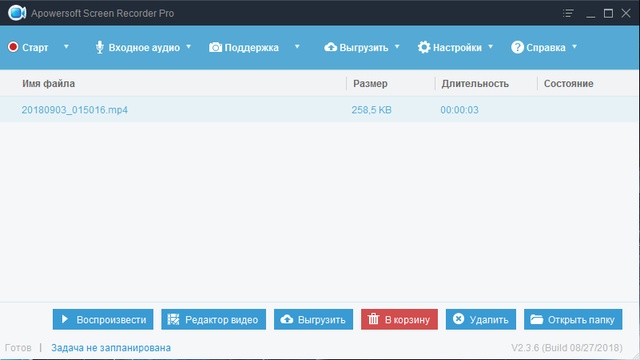
Task: Click the Удалить button
Action: [x=481, y=319]
